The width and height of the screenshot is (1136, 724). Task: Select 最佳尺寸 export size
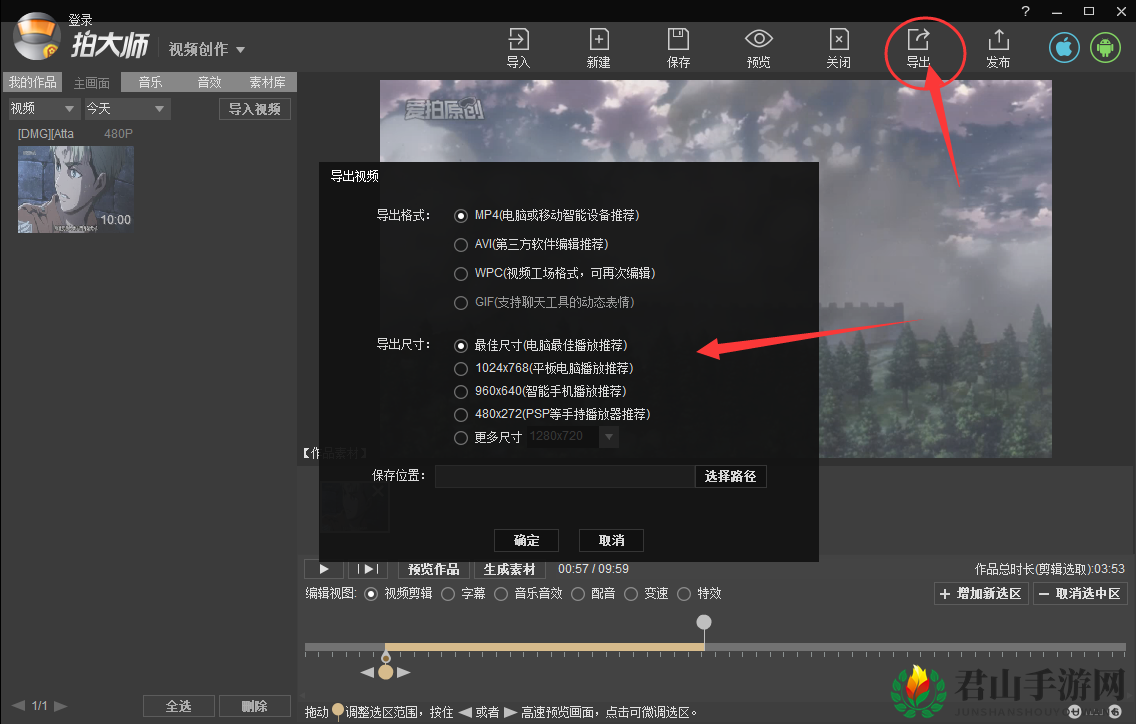[461, 346]
